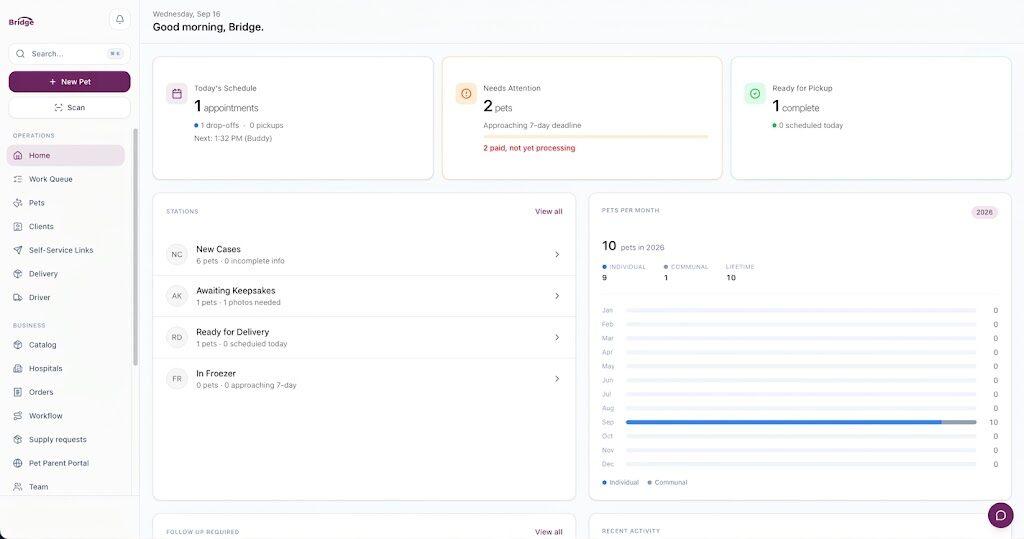Open Self-Service Links in sidebar
1024x539 pixels.
click(x=65, y=250)
